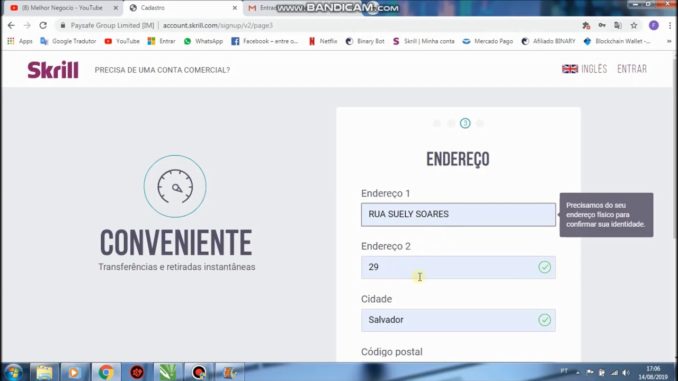Switch to the Melhor Negocio YouTube tab
This screenshot has width=678, height=381.
(62, 8)
